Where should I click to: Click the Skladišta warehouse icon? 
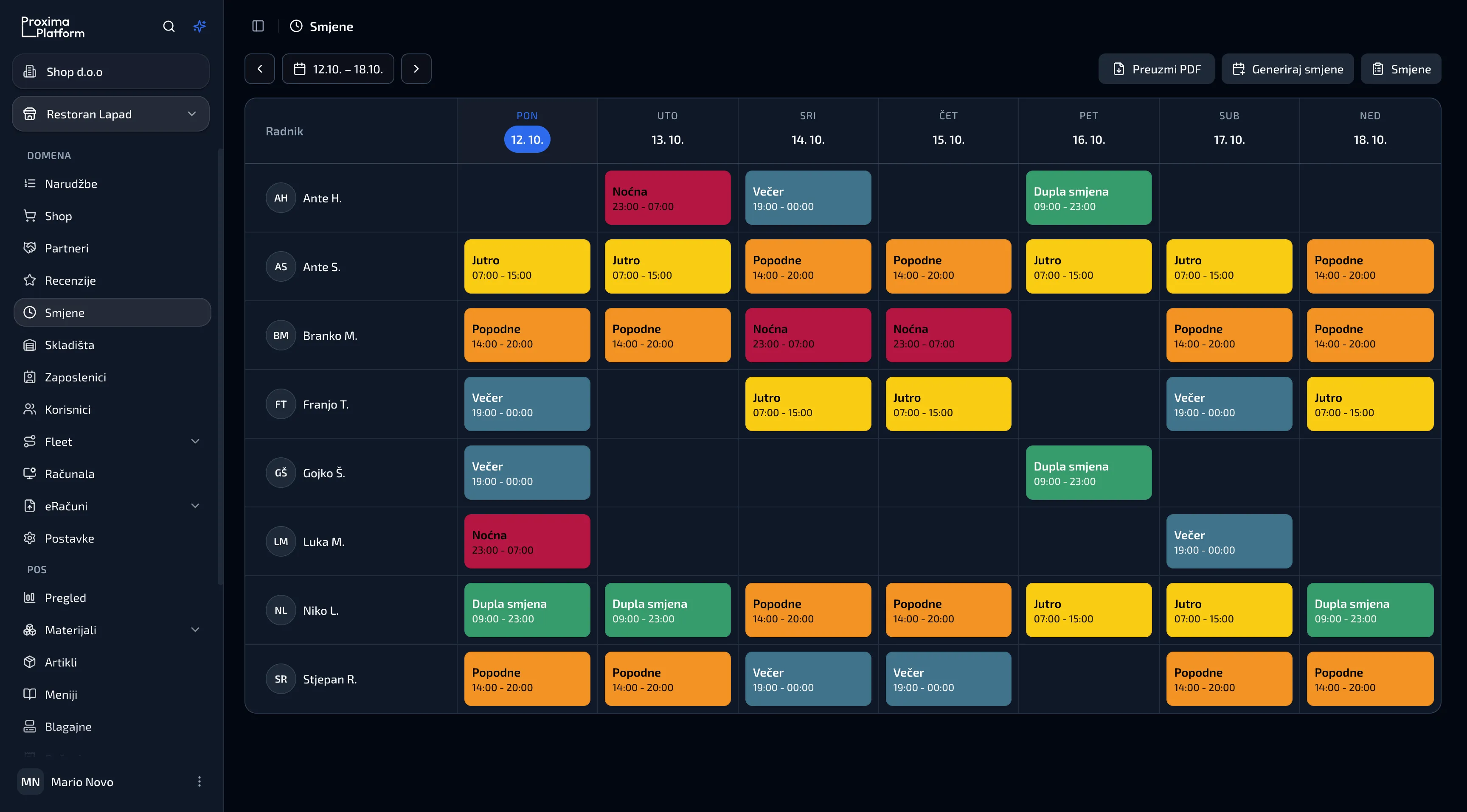coord(30,345)
